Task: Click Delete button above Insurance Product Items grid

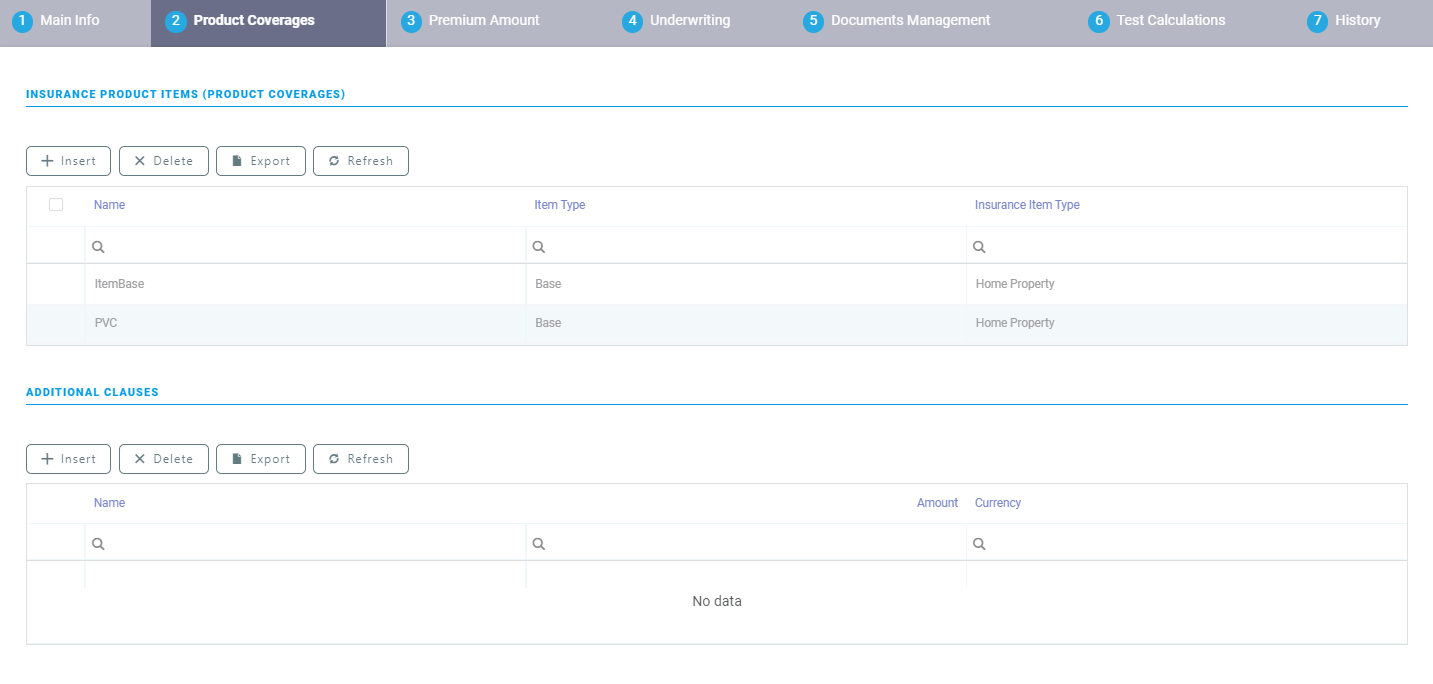Action: point(163,161)
